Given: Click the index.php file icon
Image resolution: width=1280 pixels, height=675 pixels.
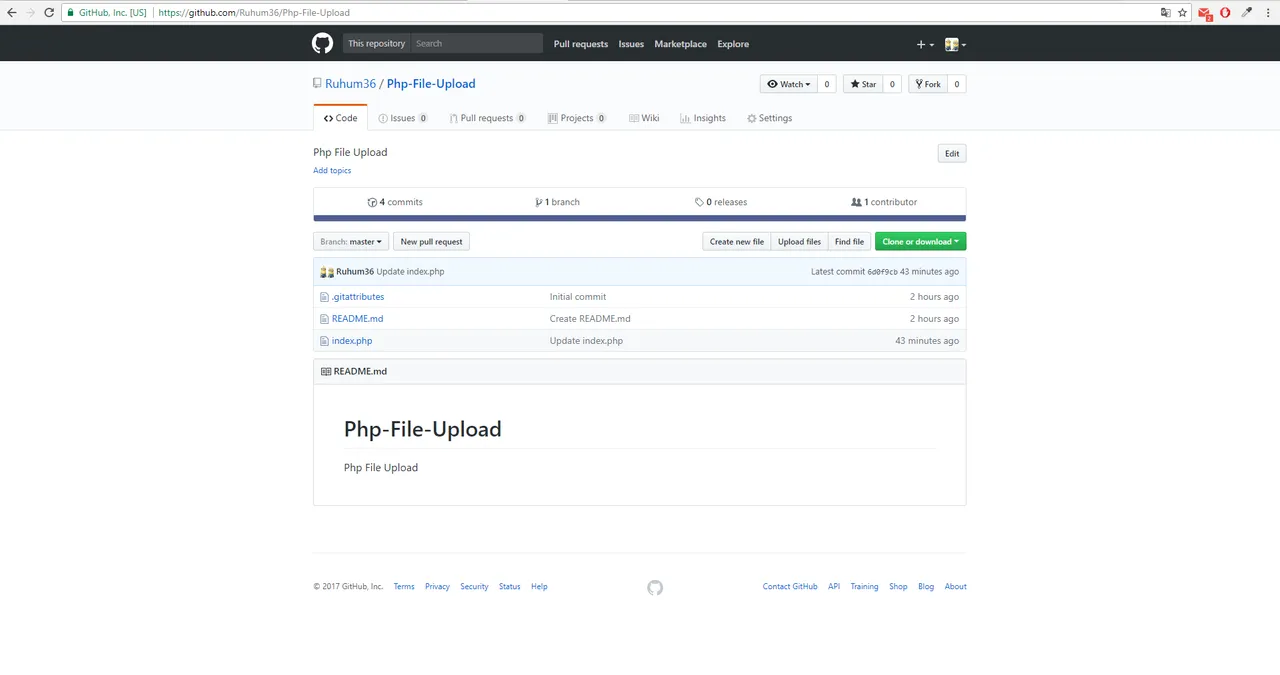Looking at the screenshot, I should click(x=324, y=341).
